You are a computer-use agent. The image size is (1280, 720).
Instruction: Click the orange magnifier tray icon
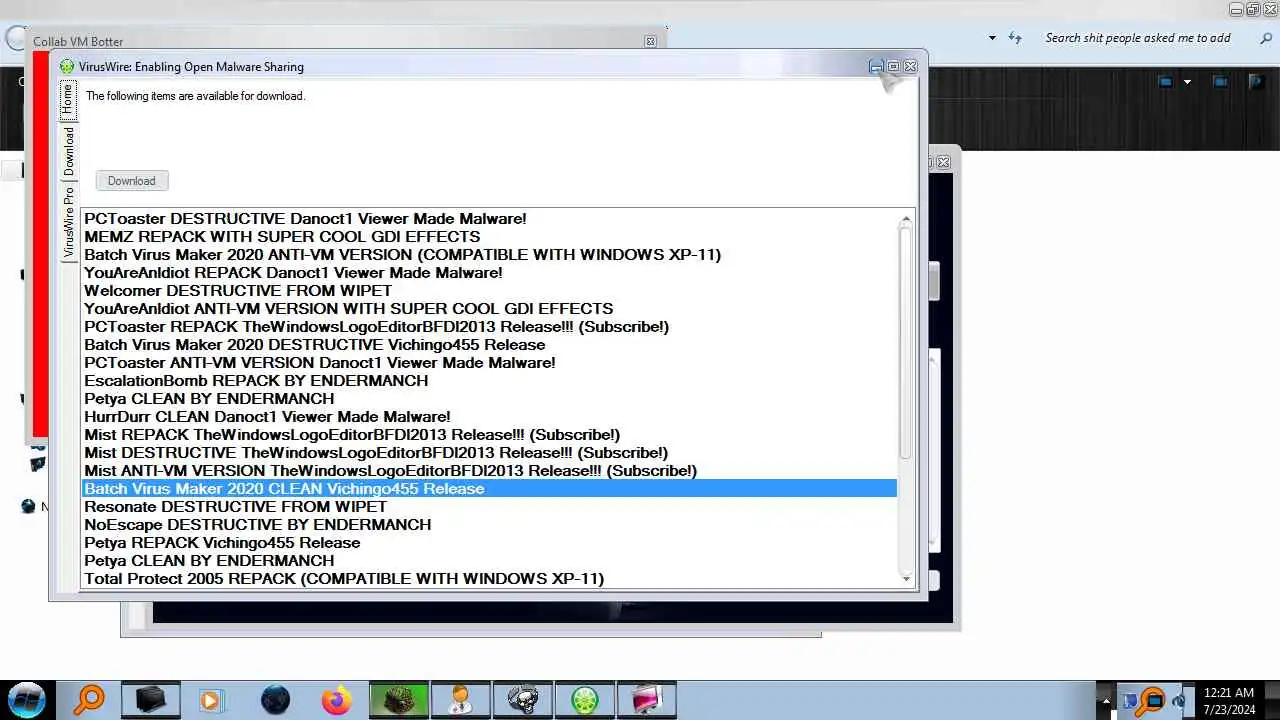(x=1151, y=700)
